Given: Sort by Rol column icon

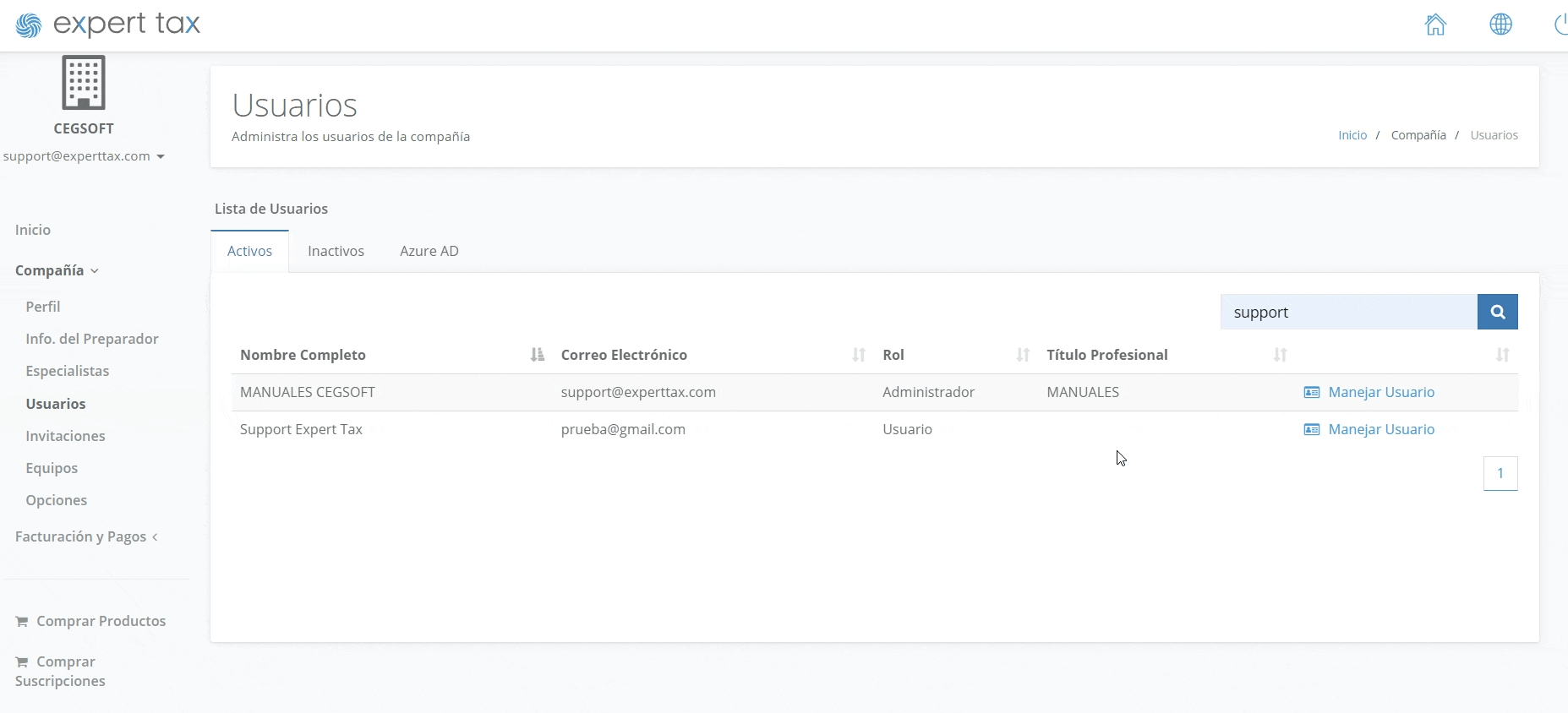Looking at the screenshot, I should (x=1022, y=355).
